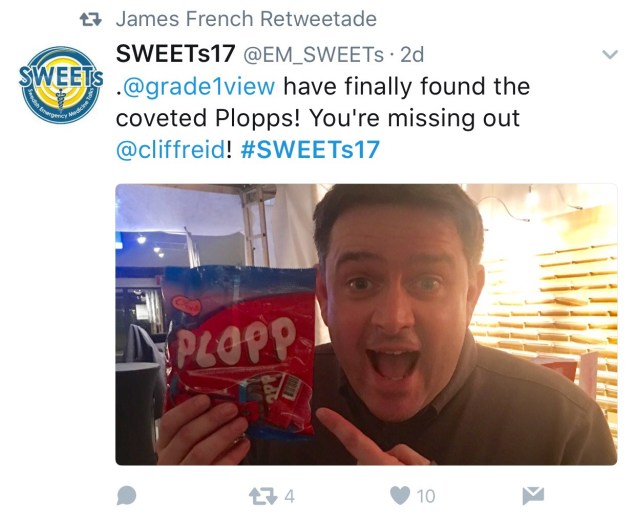Viewport: 636px width, 524px height.
Task: Retweet this post using the retweet icon
Action: coord(263,496)
